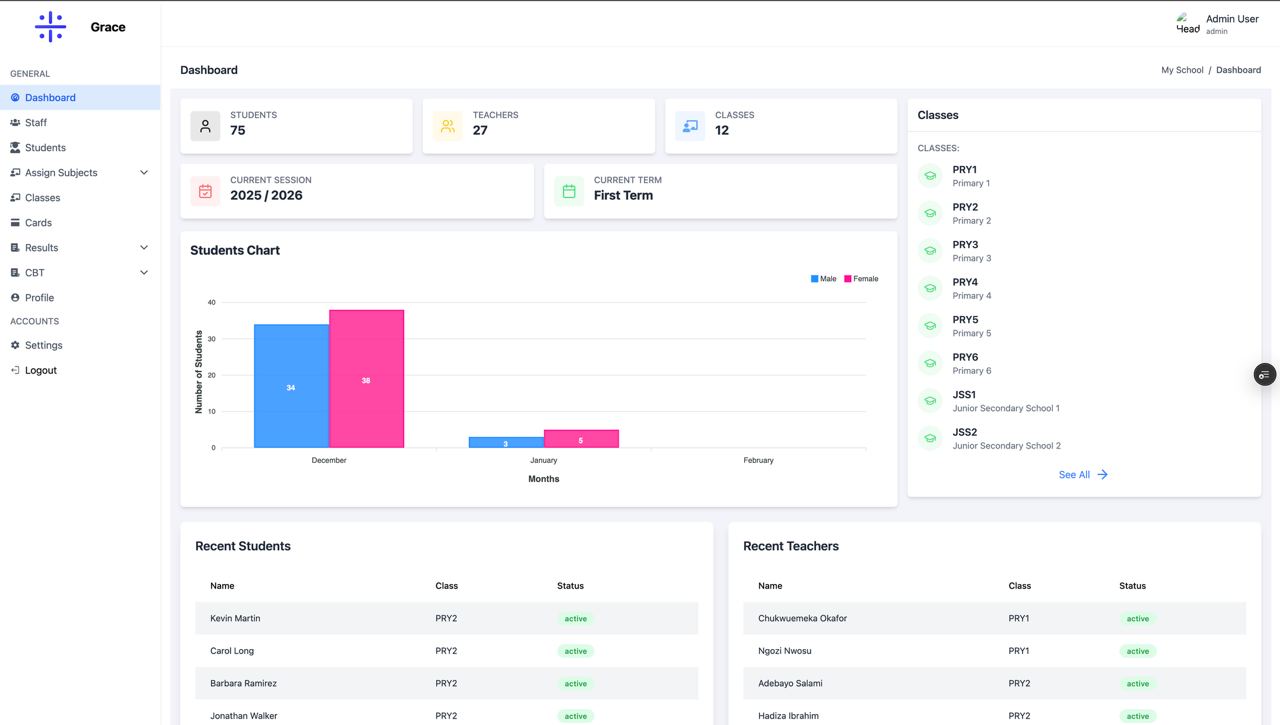This screenshot has height=725, width=1280.
Task: Click the graduation cap icon for PRY5
Action: tap(930, 326)
